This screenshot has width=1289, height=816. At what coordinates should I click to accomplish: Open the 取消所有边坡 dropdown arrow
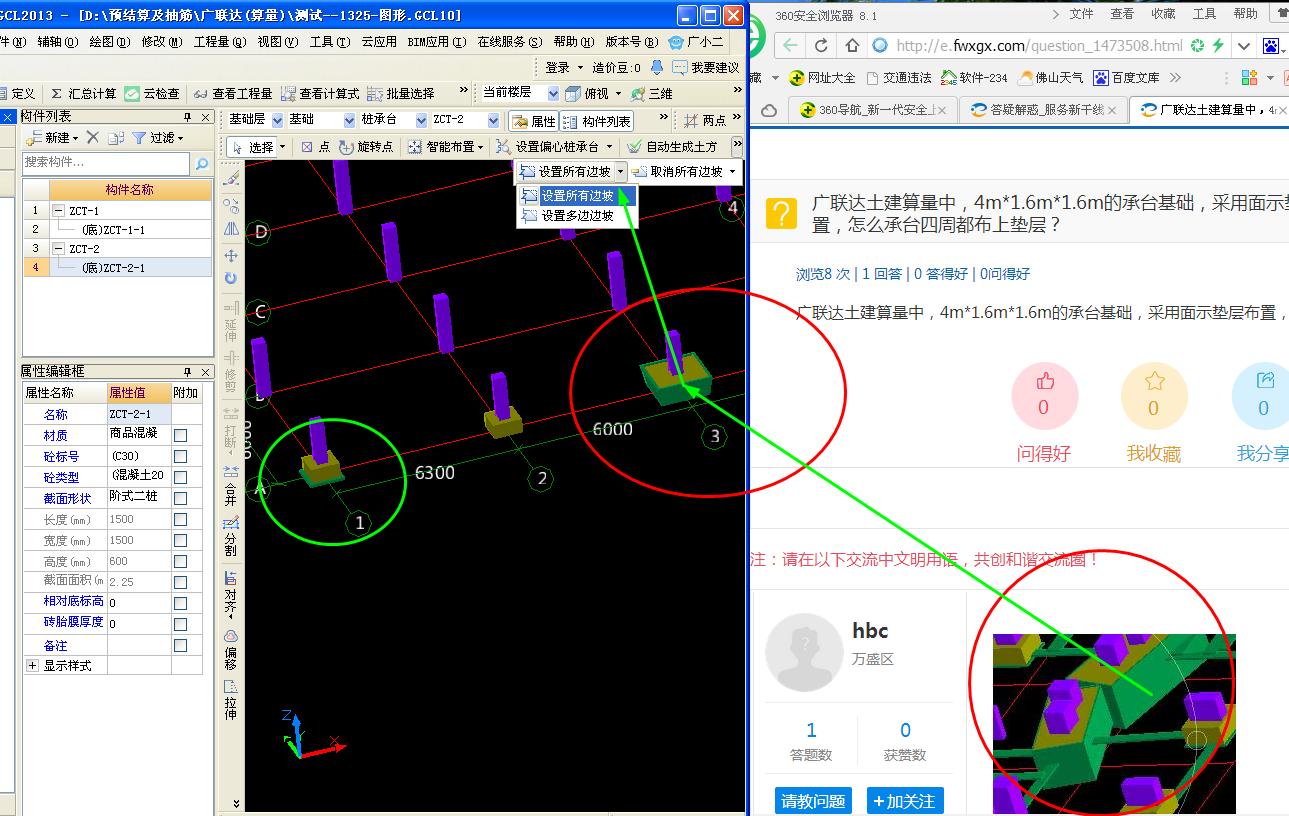732,172
